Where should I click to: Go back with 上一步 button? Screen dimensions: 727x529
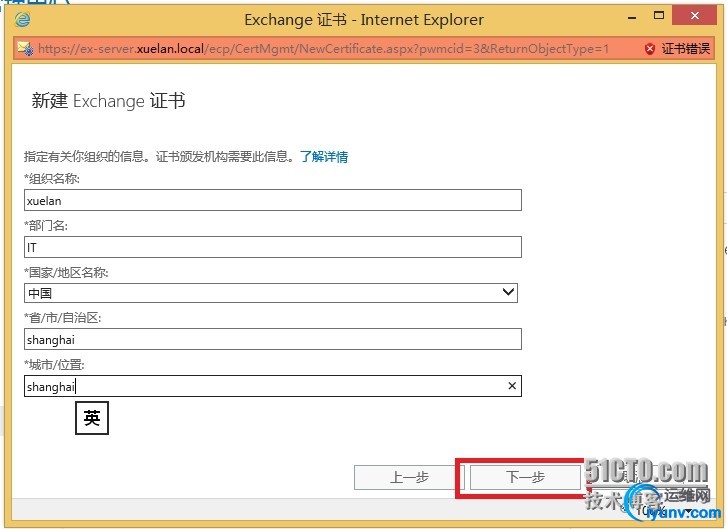[x=409, y=477]
